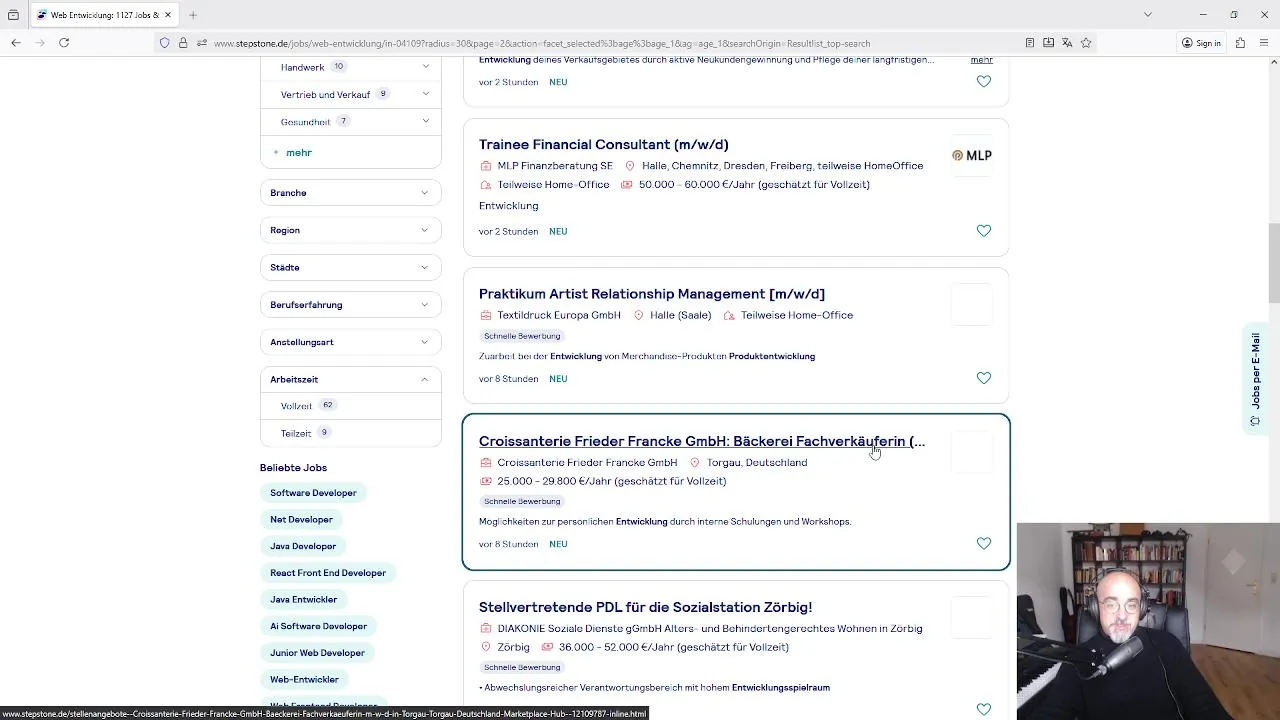Click the Textildruck Europa GmbH company name
The image size is (1280, 720).
point(559,315)
